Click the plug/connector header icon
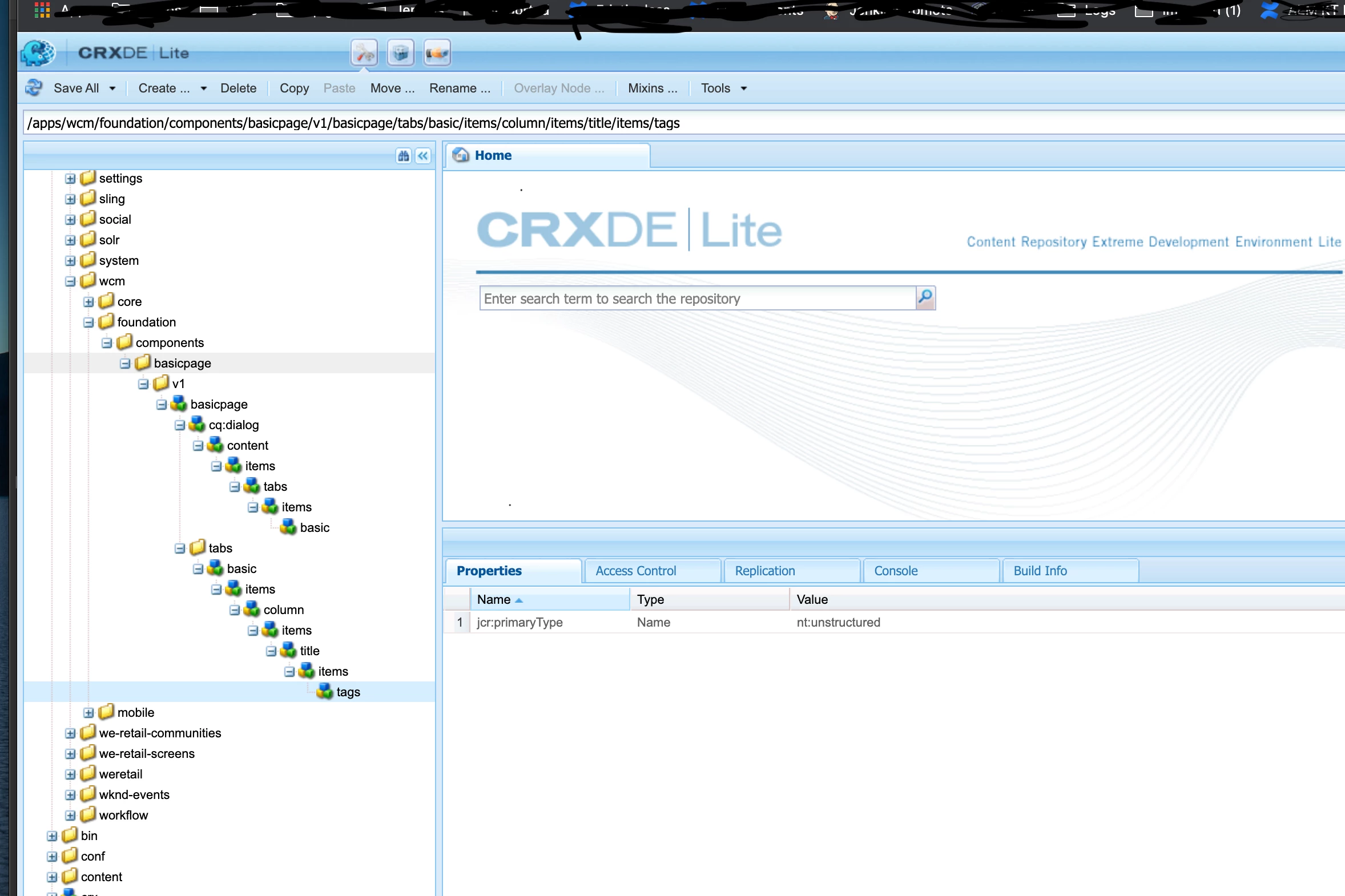The height and width of the screenshot is (896, 1345). click(x=437, y=53)
